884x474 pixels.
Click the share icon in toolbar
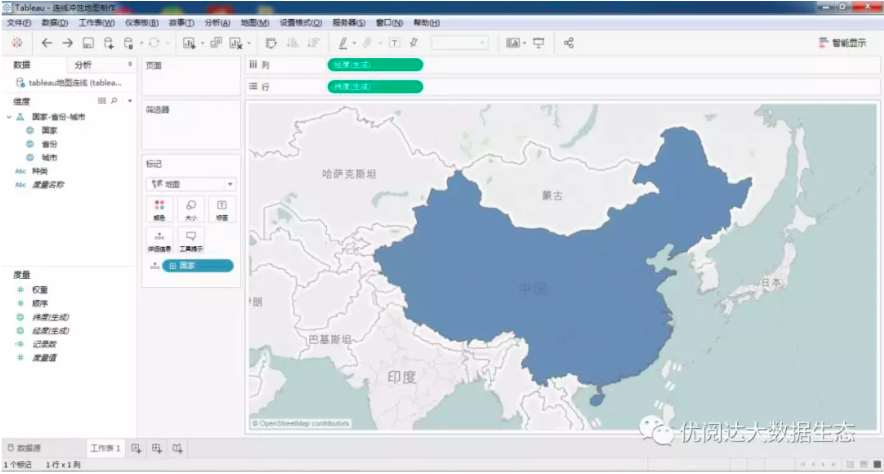pos(569,43)
